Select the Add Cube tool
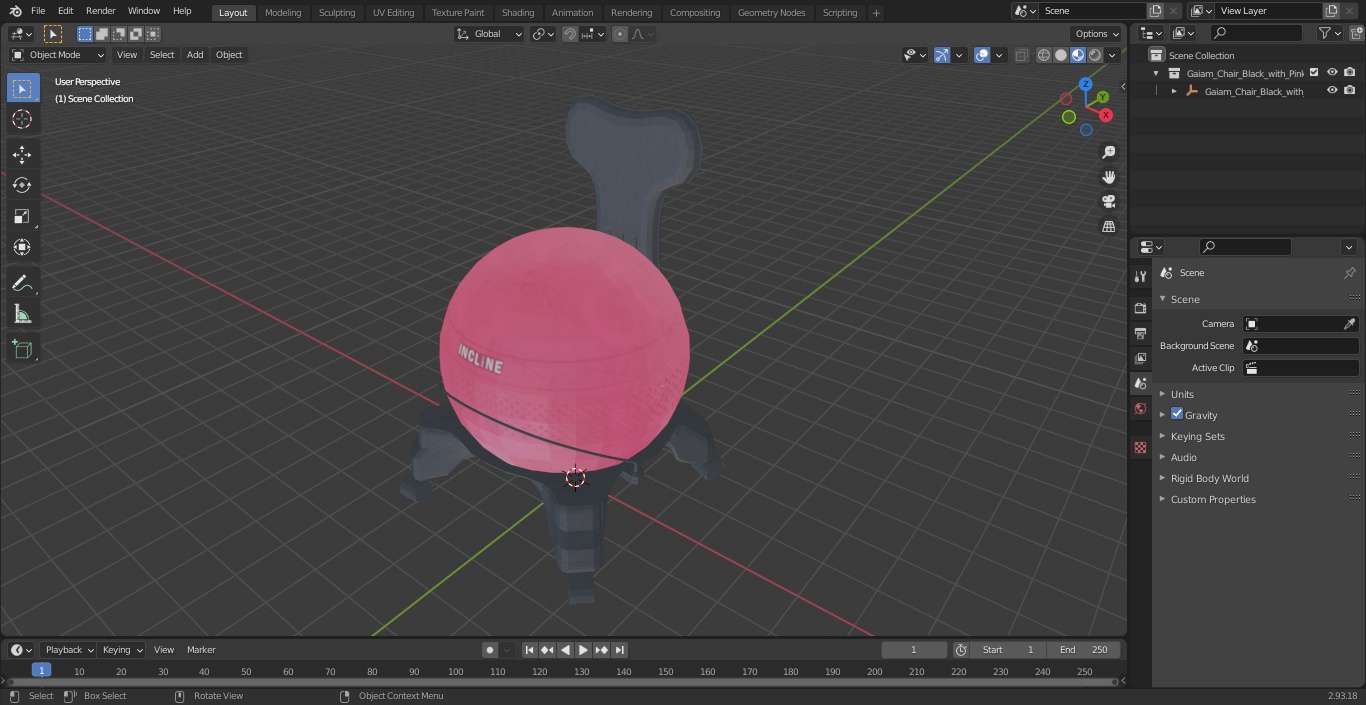This screenshot has height=705, width=1366. coord(22,350)
